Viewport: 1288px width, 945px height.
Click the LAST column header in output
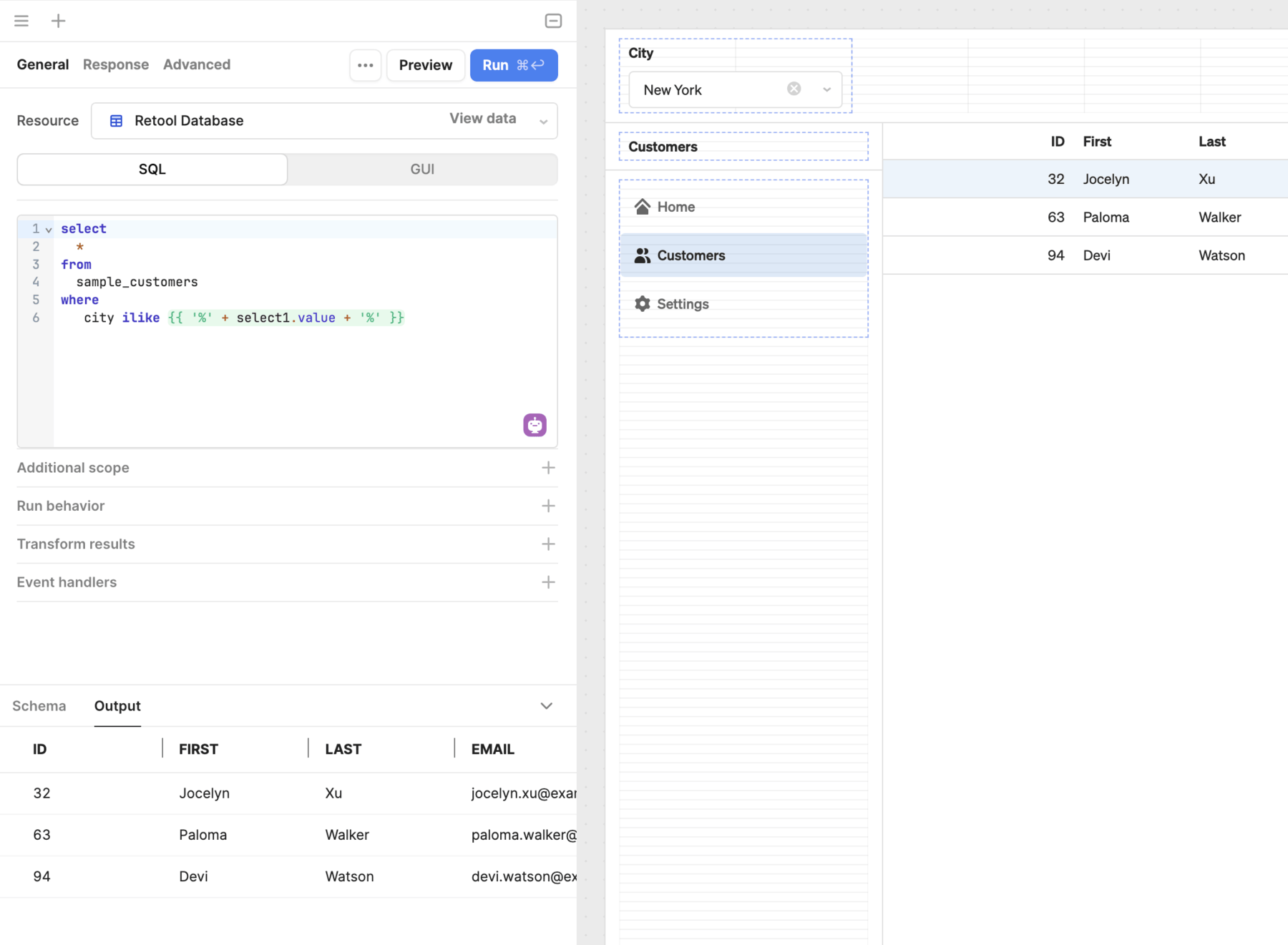(343, 749)
